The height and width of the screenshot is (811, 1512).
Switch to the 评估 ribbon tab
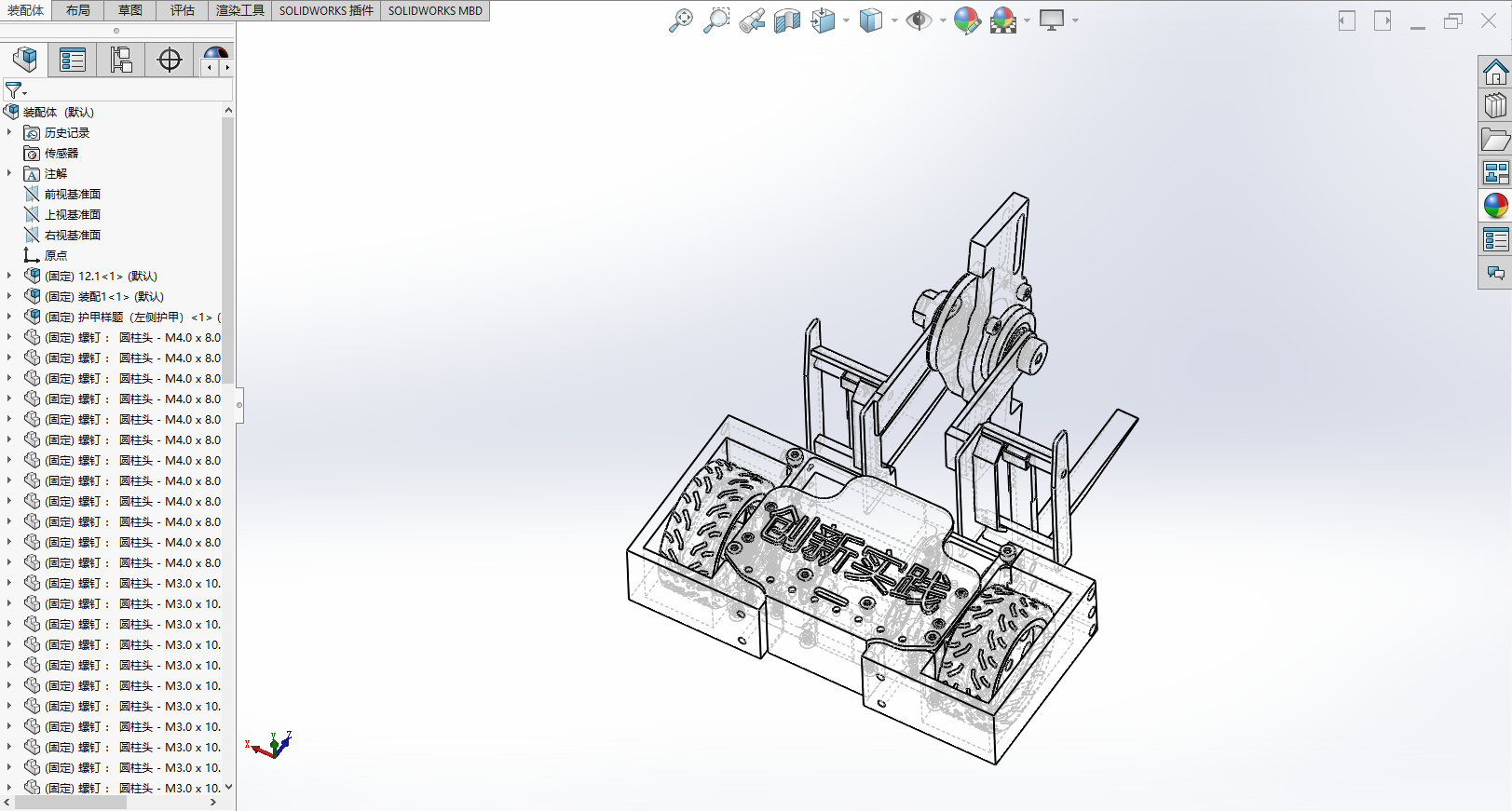[x=183, y=10]
